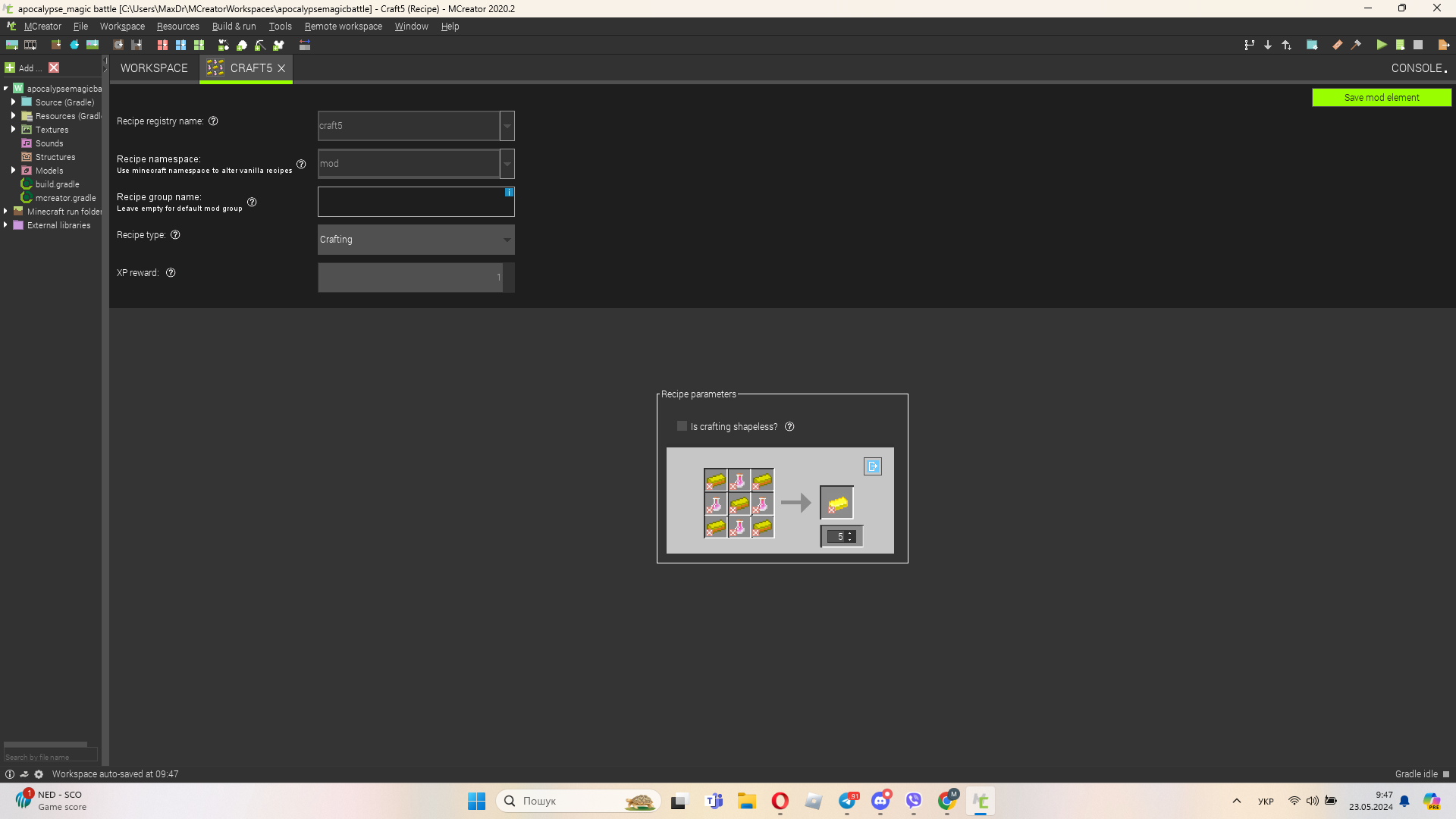This screenshot has height=819, width=1456.
Task: Open the Recipe namespace dropdown
Action: point(507,163)
